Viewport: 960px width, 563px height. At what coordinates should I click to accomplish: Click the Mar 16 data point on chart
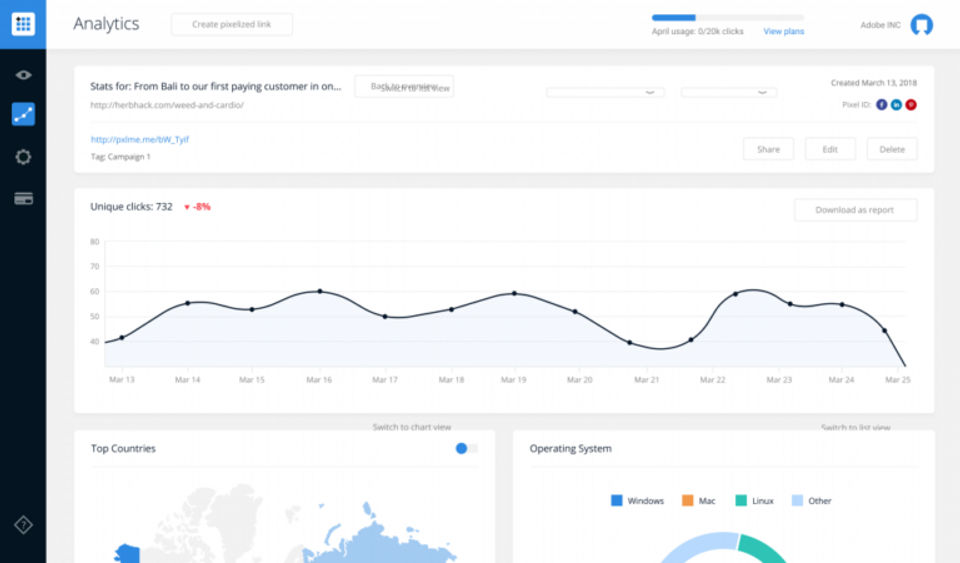pyautogui.click(x=320, y=291)
